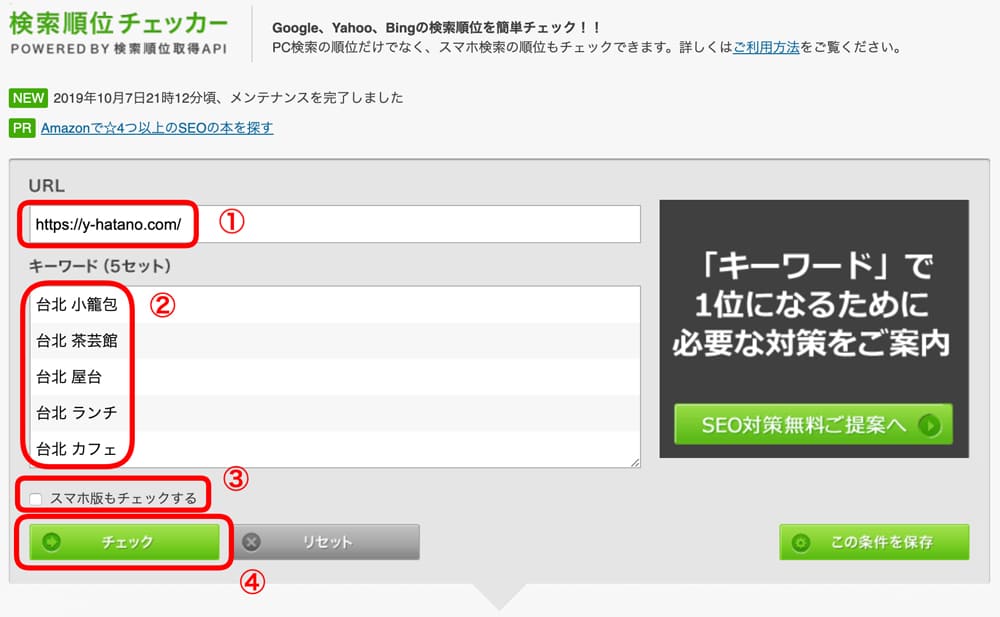Image resolution: width=1000 pixels, height=617 pixels.
Task: Click the gray X icon on リセット button
Action: (251, 542)
